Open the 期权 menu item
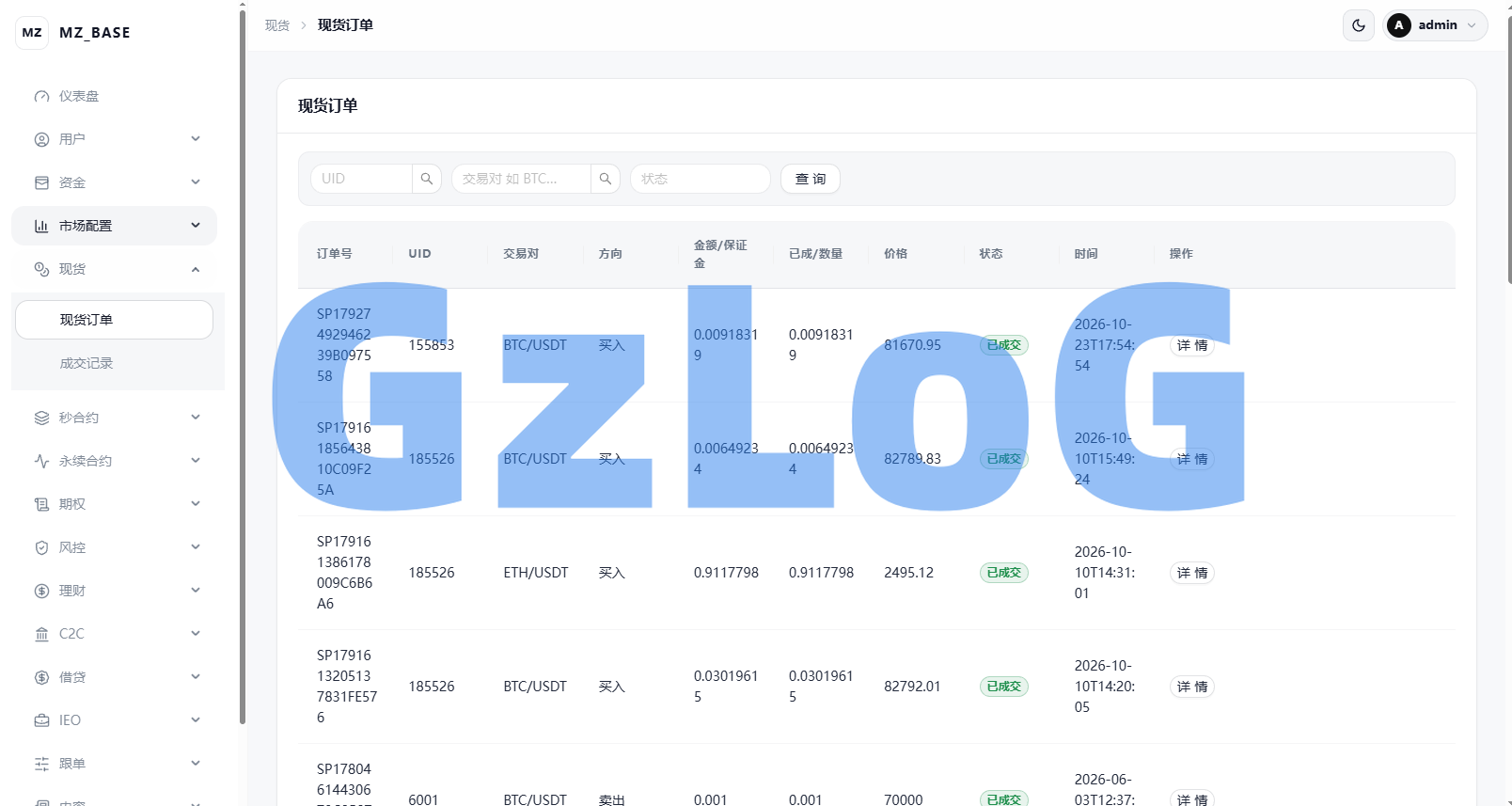 click(x=114, y=504)
